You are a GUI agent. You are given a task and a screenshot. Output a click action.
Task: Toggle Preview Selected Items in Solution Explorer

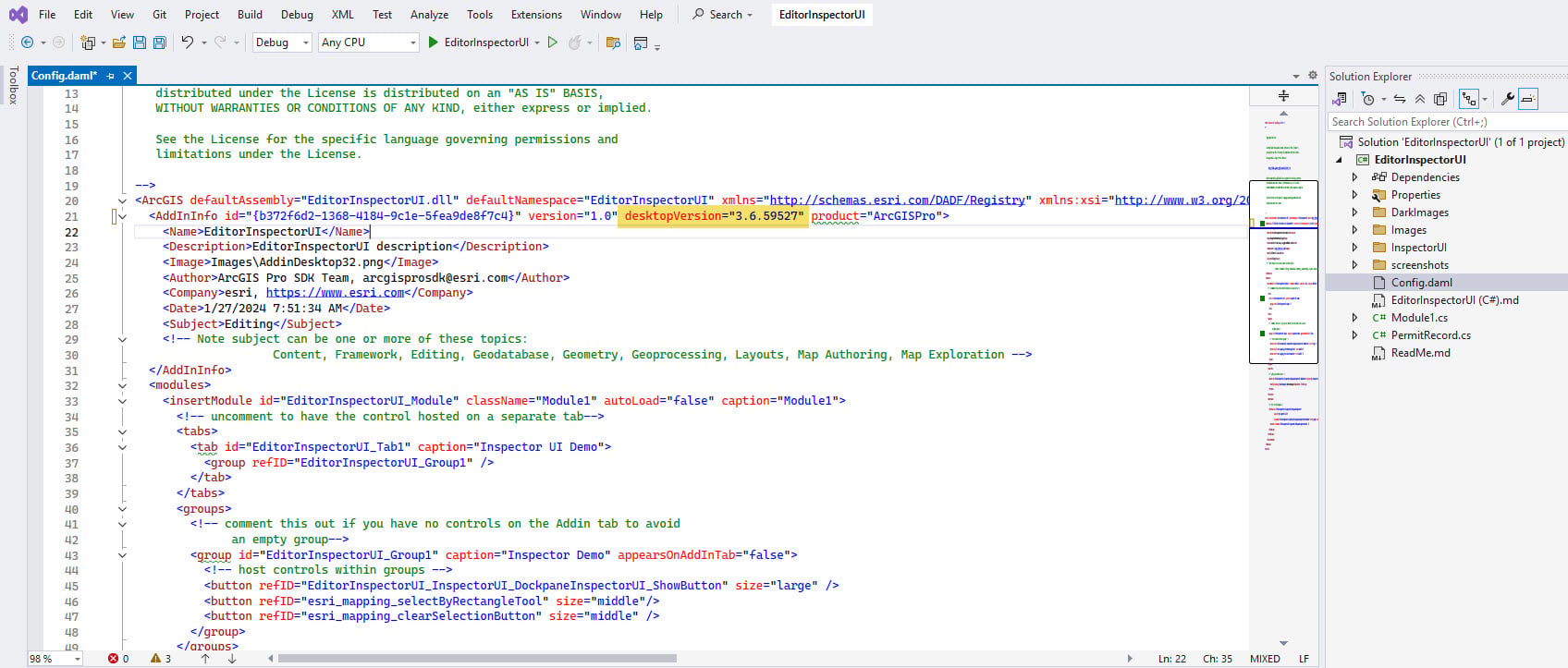pos(1527,99)
